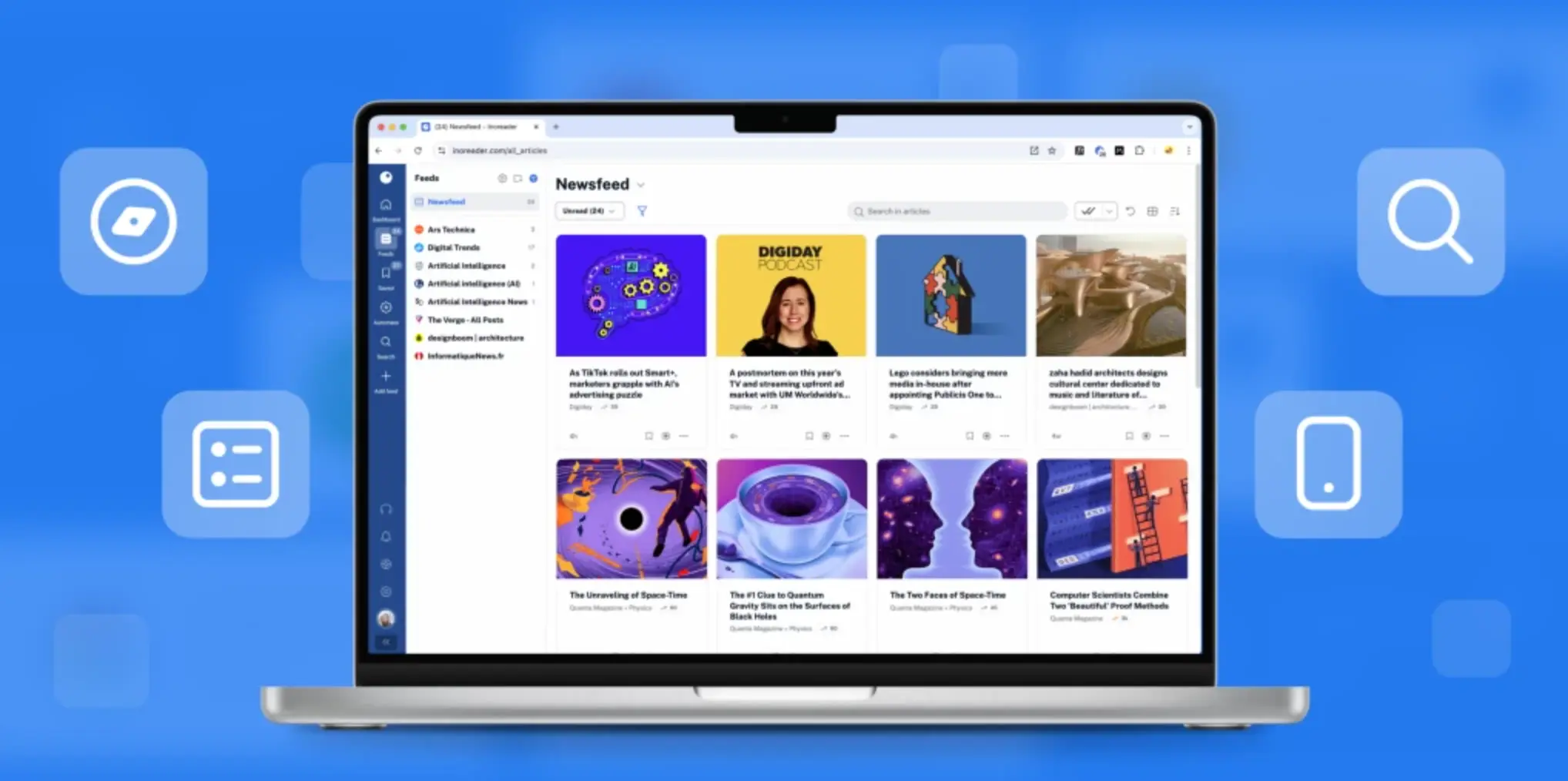Click the filter funnel icon
Screen dimensions: 1568x781
pos(642,211)
